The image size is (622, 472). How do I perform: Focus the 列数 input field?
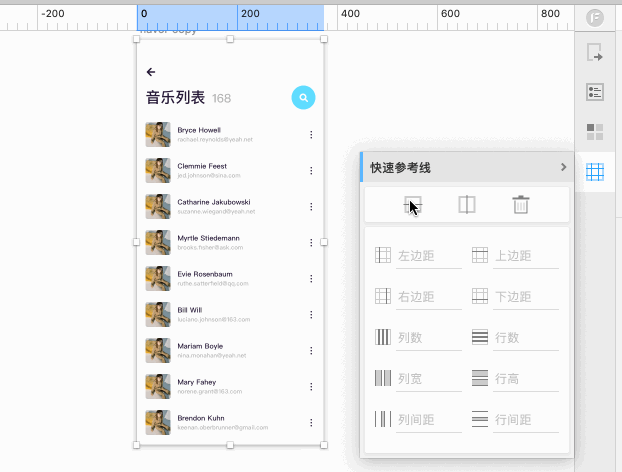(x=429, y=338)
